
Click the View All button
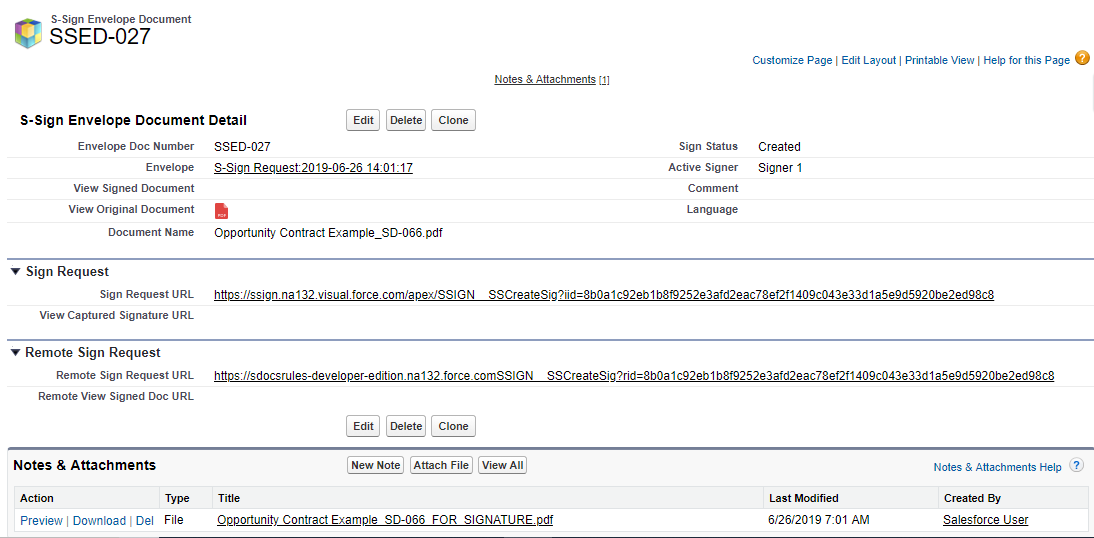pos(502,465)
